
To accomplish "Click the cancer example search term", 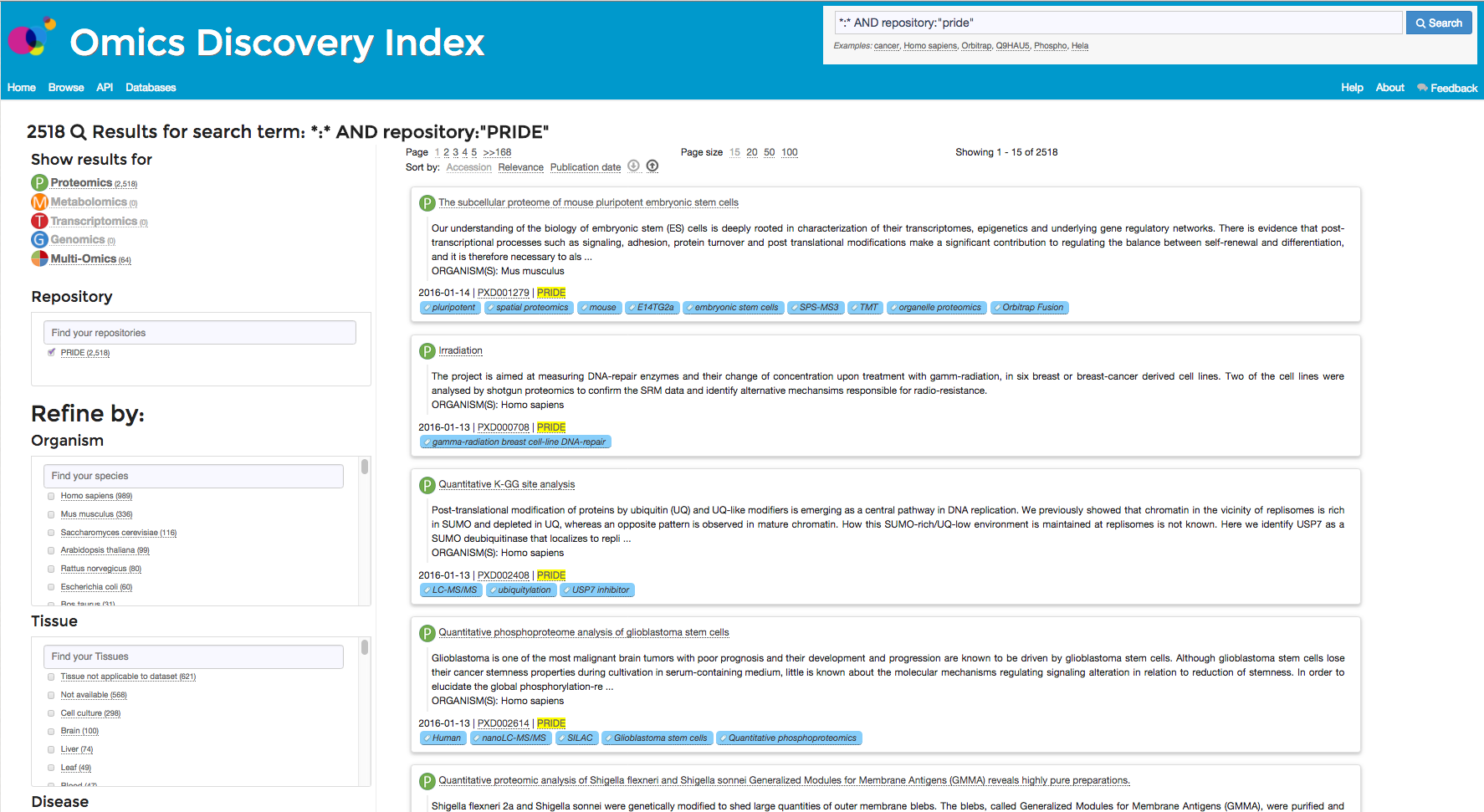I will [x=887, y=46].
